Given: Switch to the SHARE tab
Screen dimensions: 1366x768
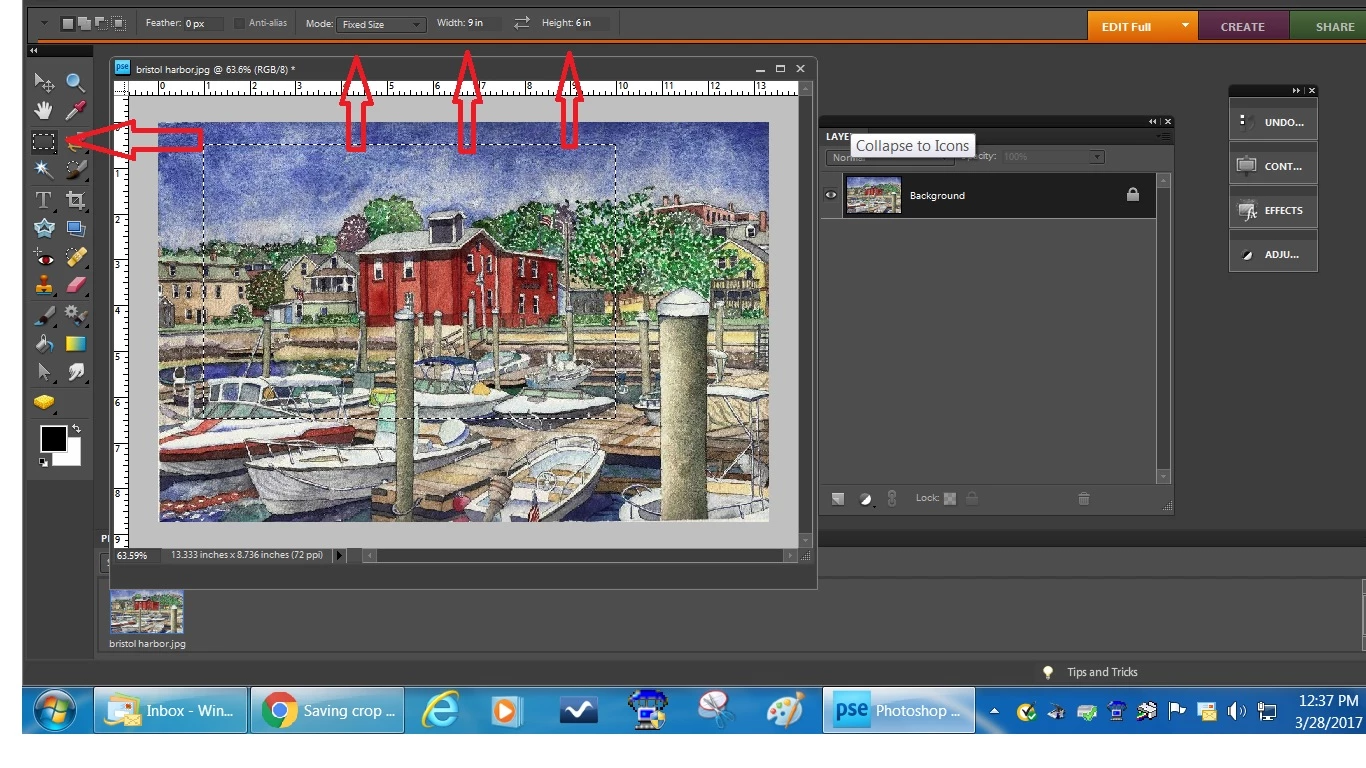Looking at the screenshot, I should pyautogui.click(x=1328, y=26).
